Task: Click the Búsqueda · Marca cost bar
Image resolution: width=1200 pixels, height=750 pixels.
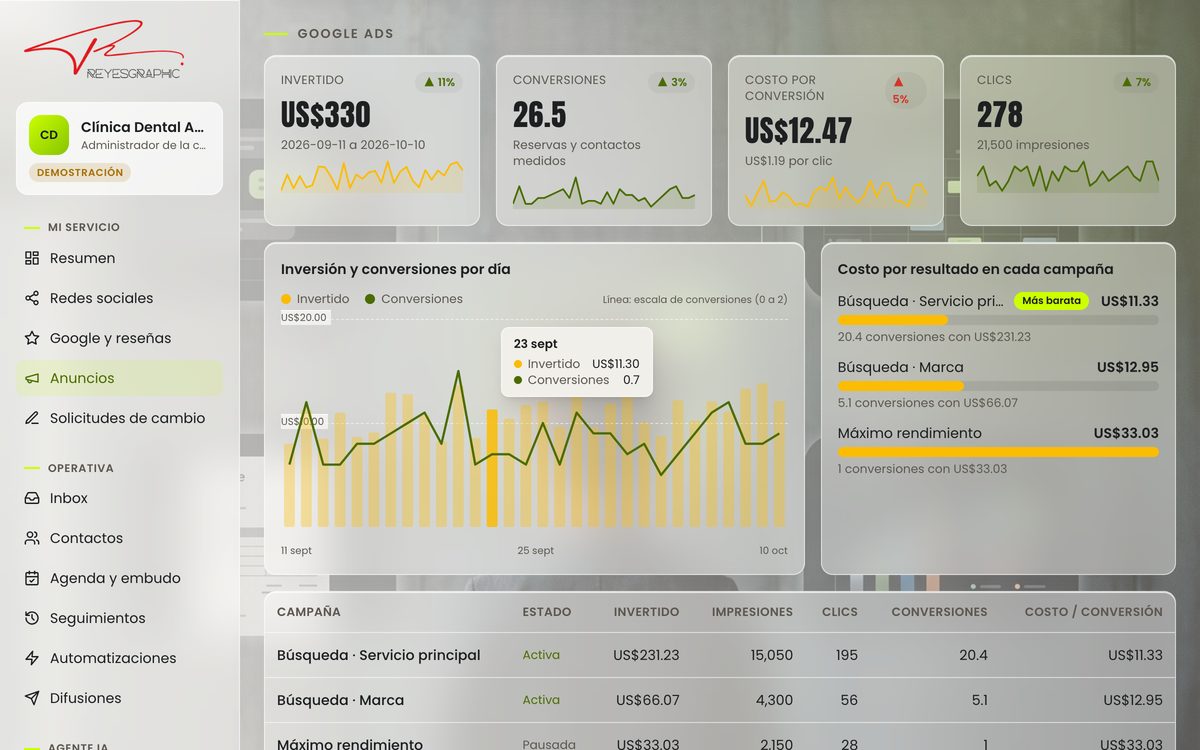Action: point(998,386)
